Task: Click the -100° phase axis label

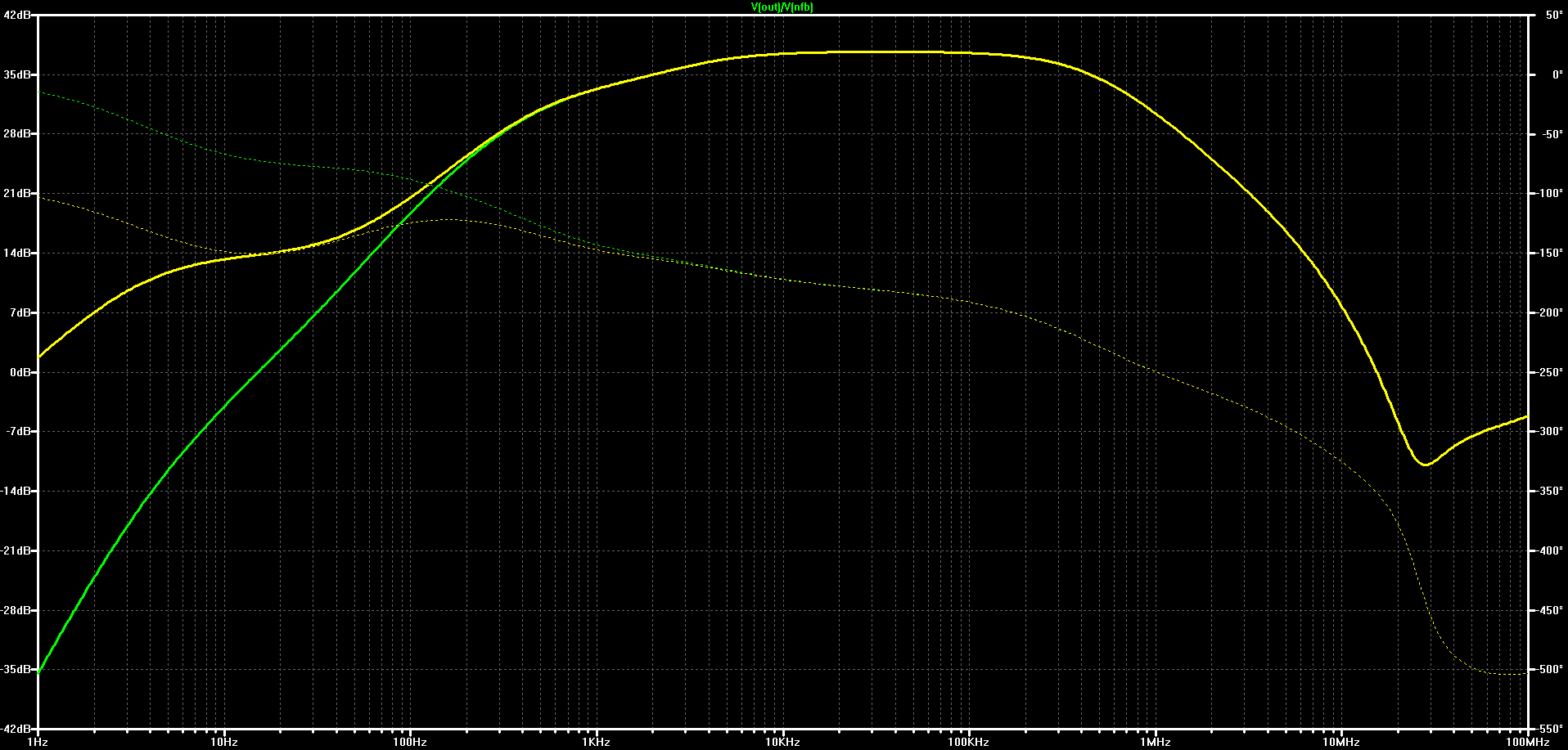Action: 1550,194
